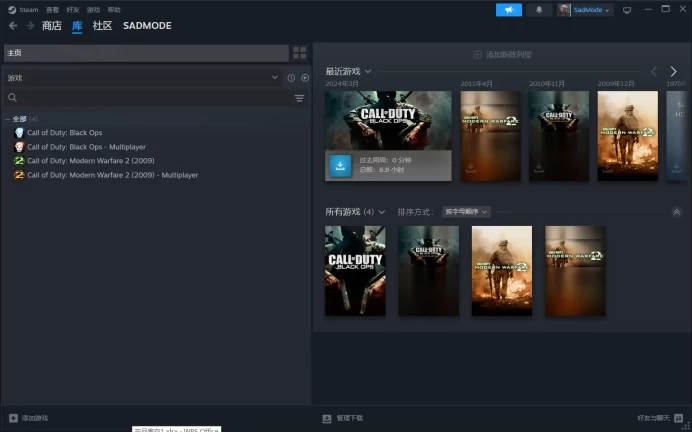Expand the 游戏 filter dropdown
This screenshot has width=692, height=432.
pyautogui.click(x=143, y=78)
